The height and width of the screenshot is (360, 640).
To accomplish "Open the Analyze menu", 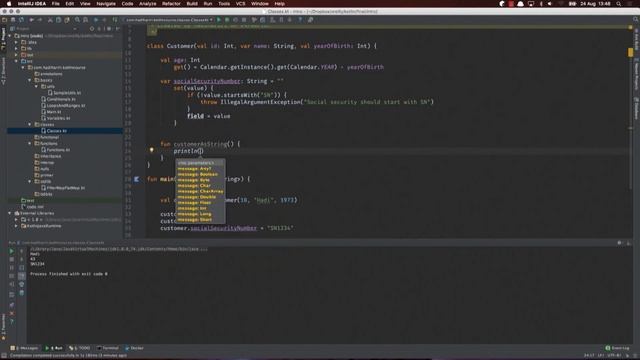I will click(x=147, y=4).
